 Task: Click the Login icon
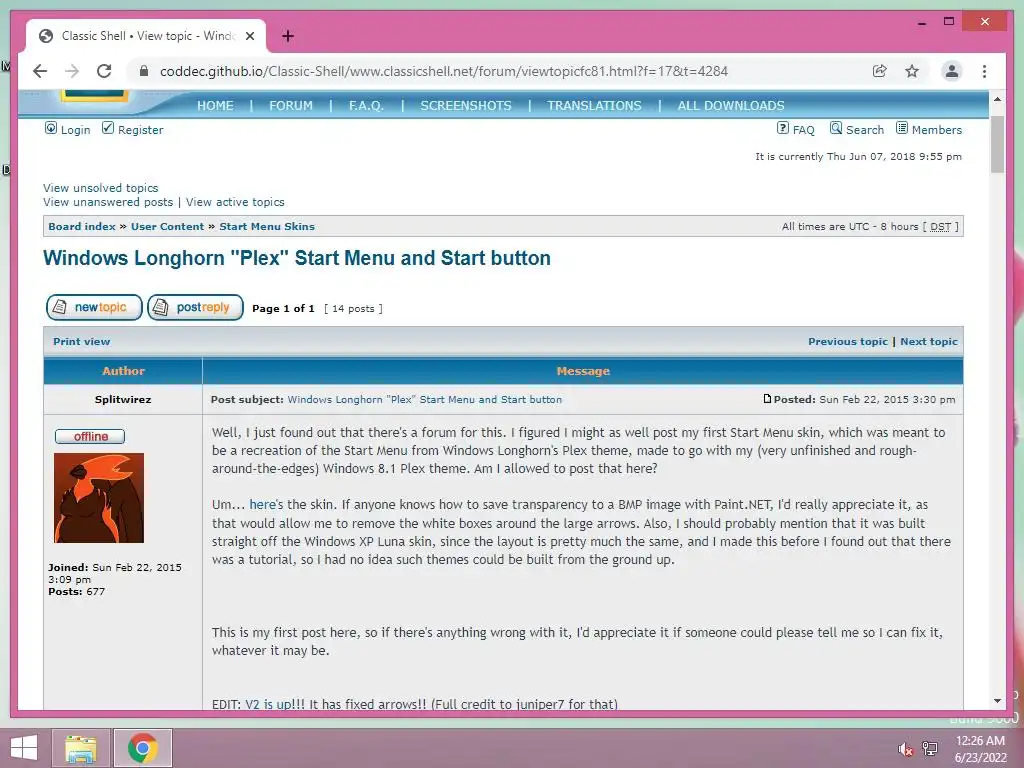[x=50, y=128]
